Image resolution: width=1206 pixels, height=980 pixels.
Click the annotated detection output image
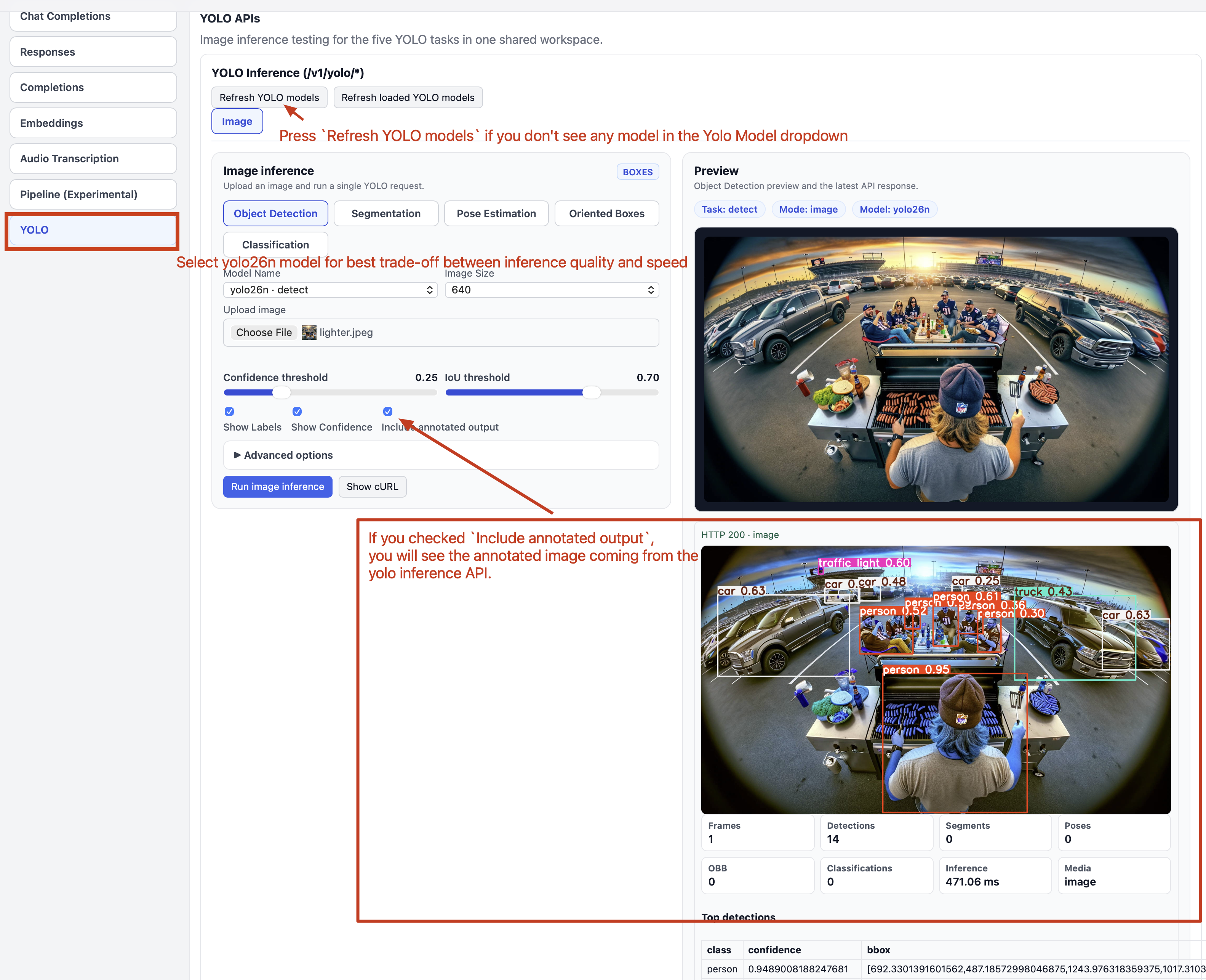click(936, 680)
